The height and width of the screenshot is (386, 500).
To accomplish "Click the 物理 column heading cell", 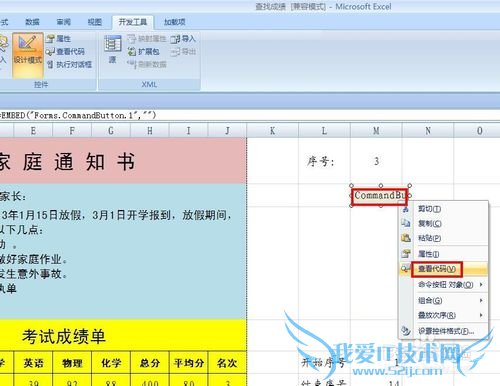I will (72, 363).
